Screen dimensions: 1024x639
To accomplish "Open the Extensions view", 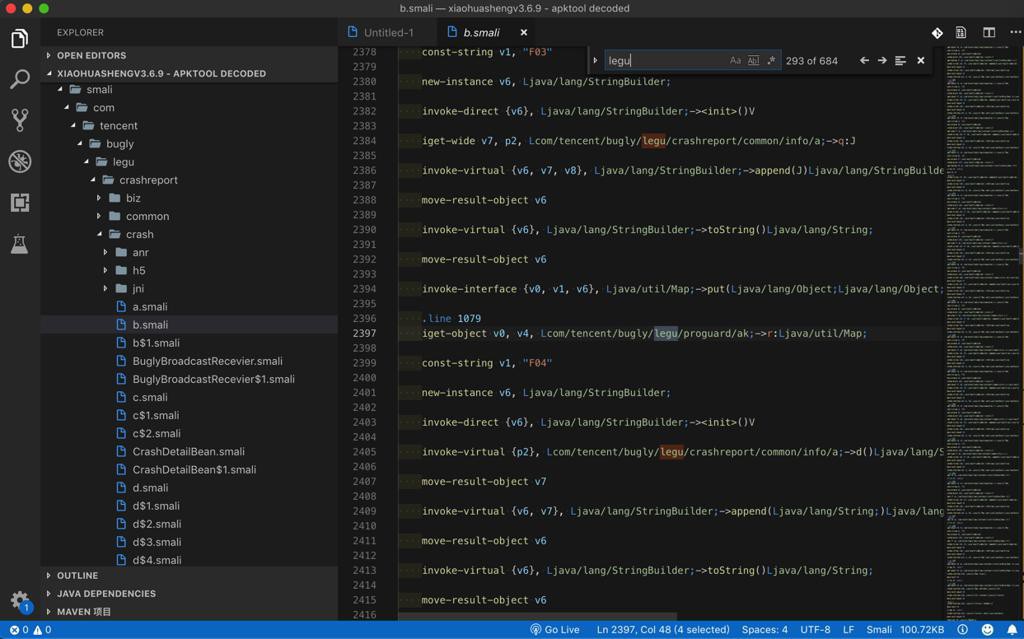I will tap(20, 203).
